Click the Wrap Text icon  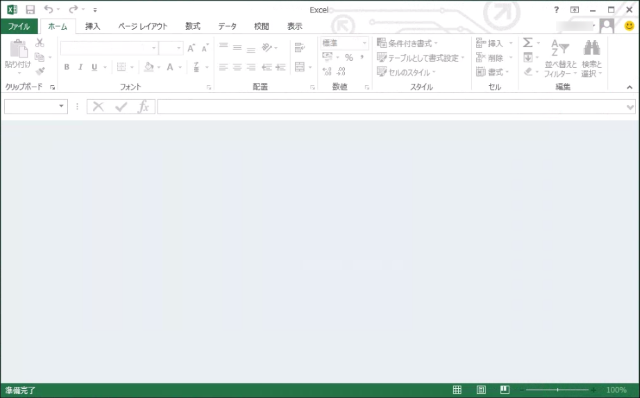pyautogui.click(x=300, y=48)
